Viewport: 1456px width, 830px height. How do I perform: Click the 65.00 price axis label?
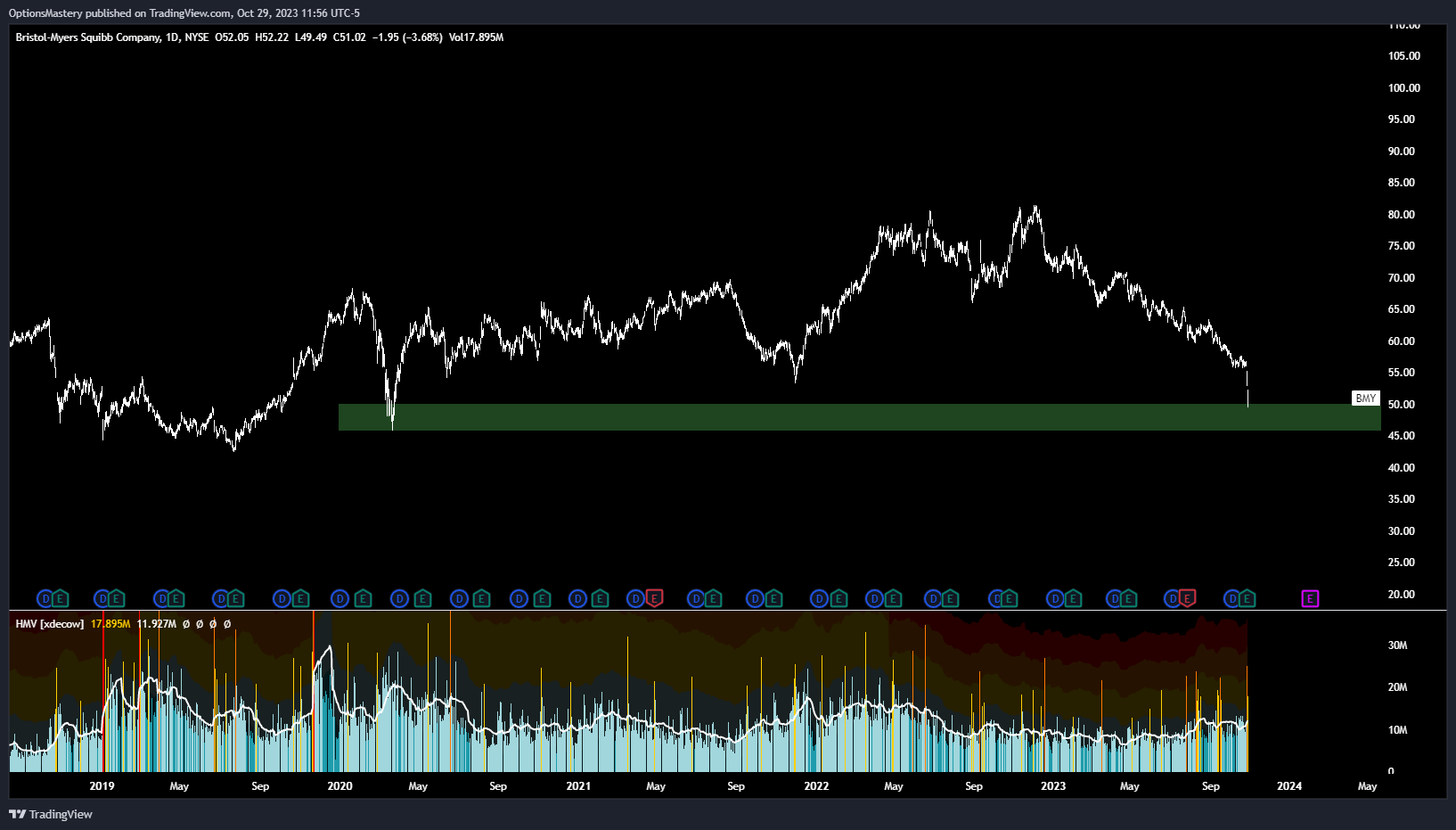click(x=1401, y=309)
